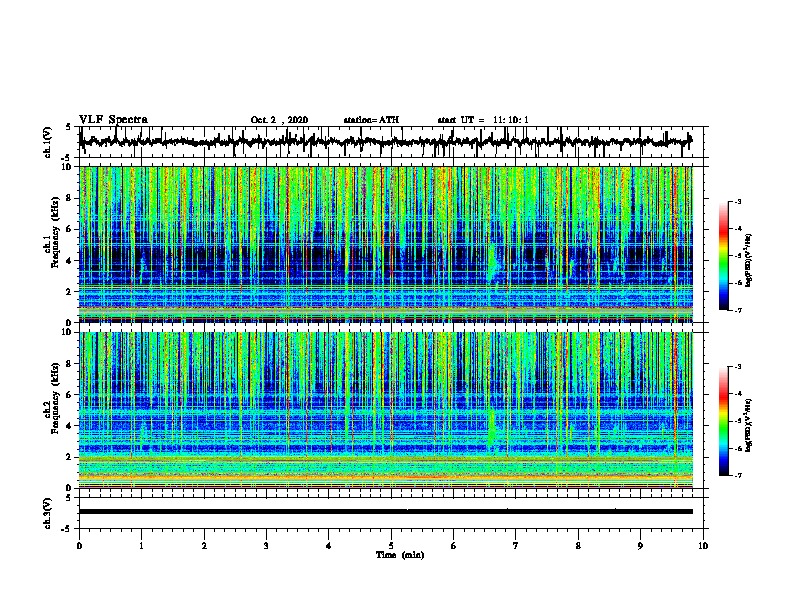Click the 'Time (min)' axis title

pyautogui.click(x=400, y=555)
